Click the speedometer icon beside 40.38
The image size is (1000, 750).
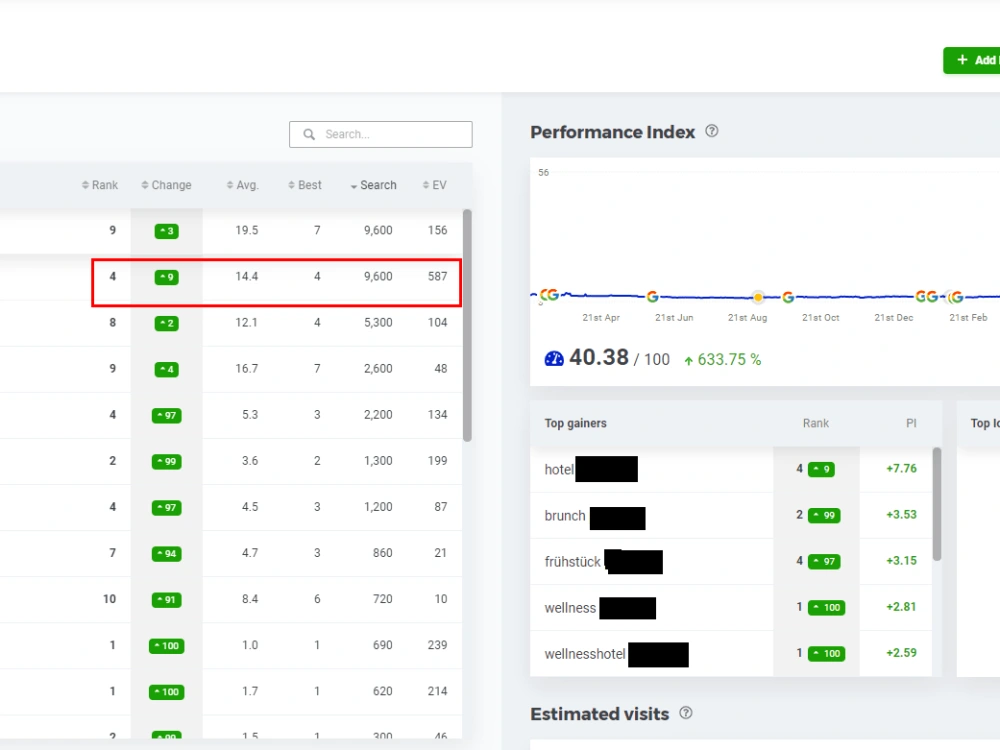(554, 359)
